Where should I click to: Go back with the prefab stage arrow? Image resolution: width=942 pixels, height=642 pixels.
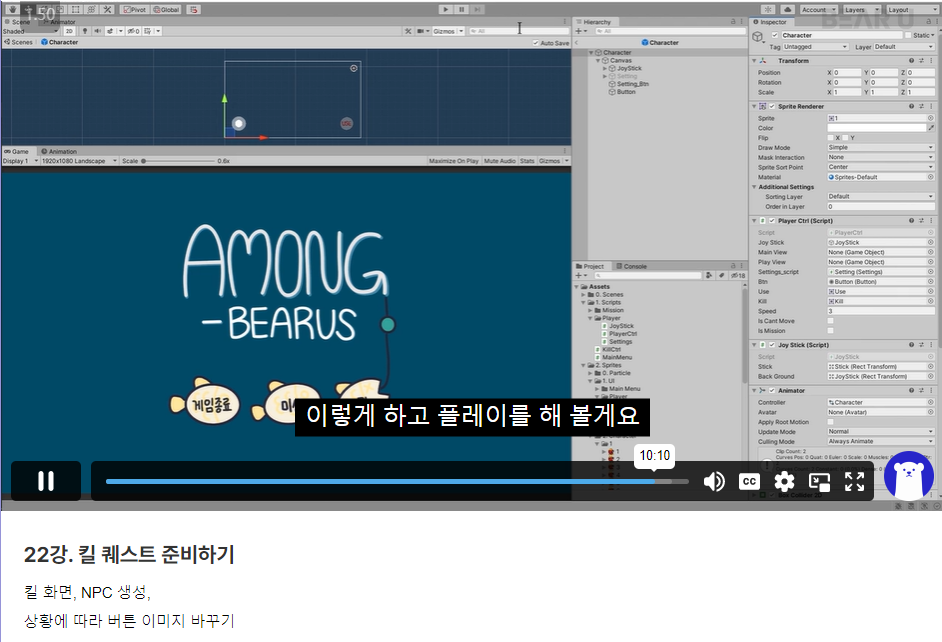(577, 43)
